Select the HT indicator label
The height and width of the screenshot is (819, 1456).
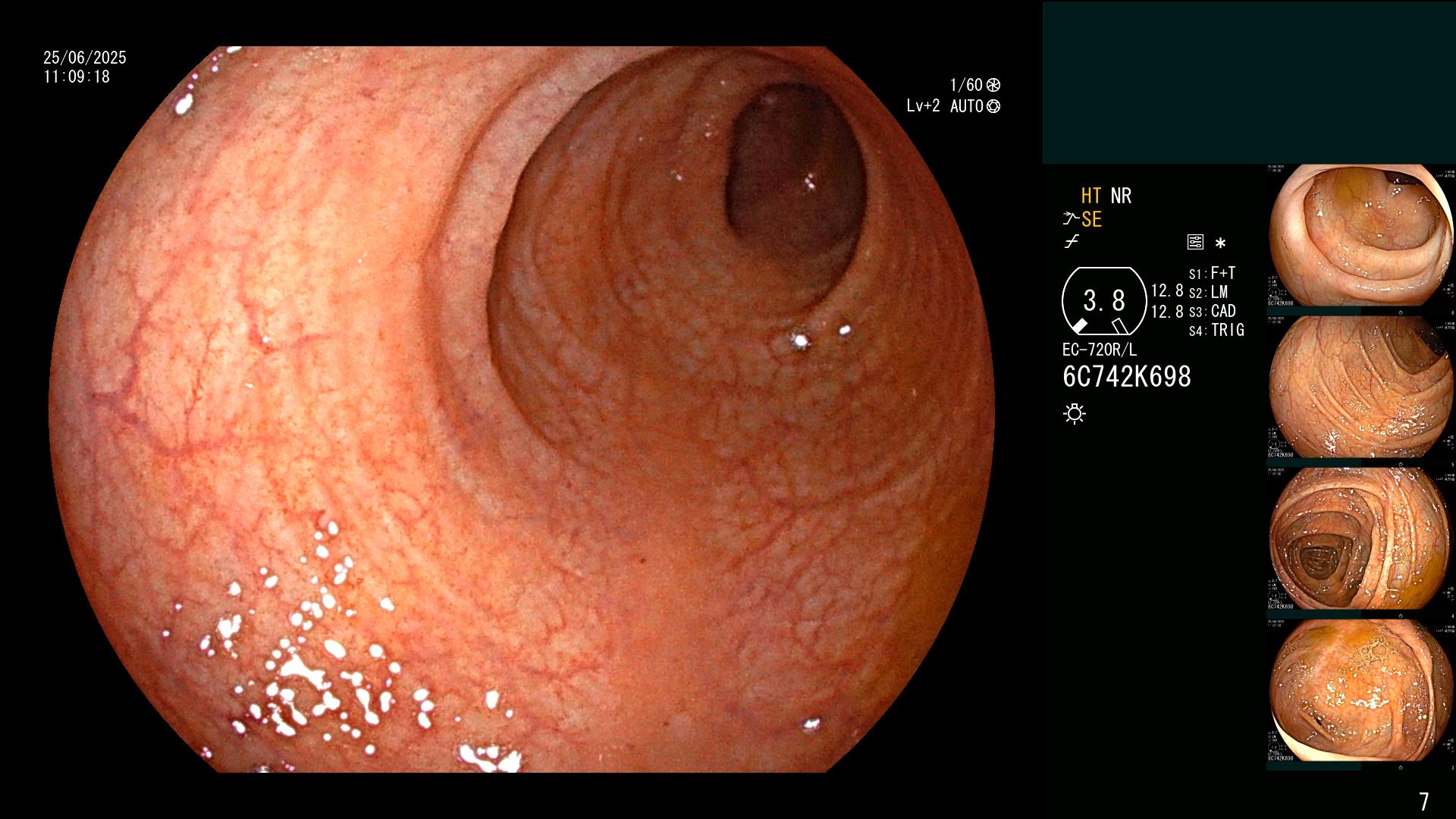pos(1091,196)
